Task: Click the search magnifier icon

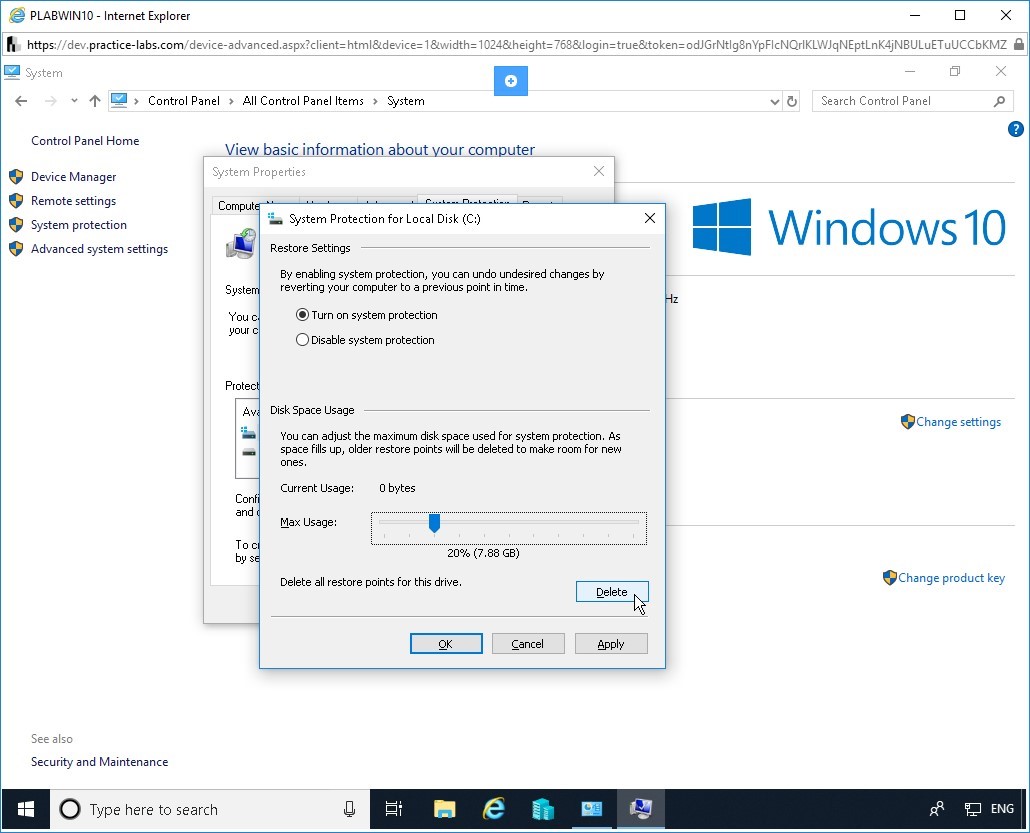Action: (999, 101)
